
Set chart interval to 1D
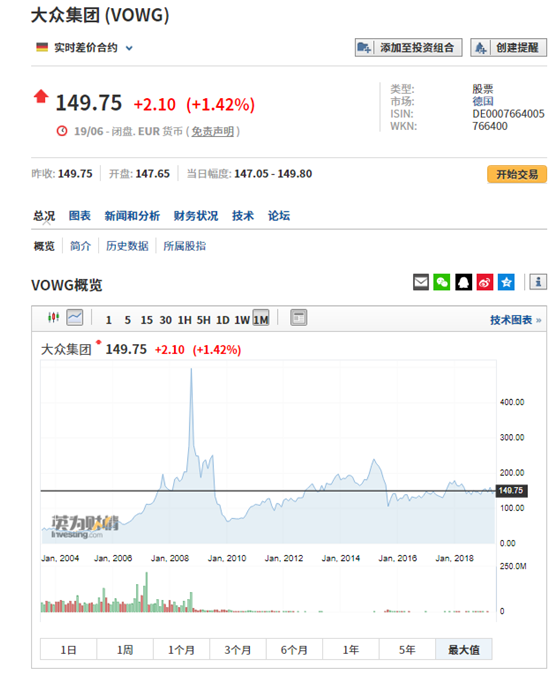point(222,320)
